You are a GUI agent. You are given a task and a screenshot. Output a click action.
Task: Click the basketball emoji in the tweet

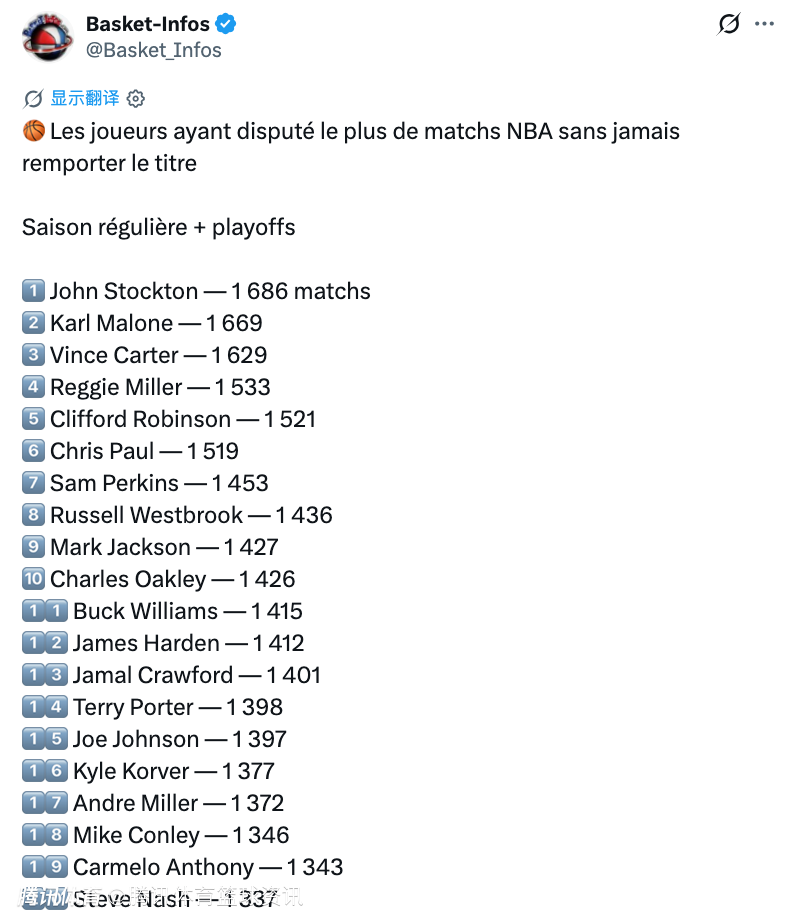pos(34,131)
